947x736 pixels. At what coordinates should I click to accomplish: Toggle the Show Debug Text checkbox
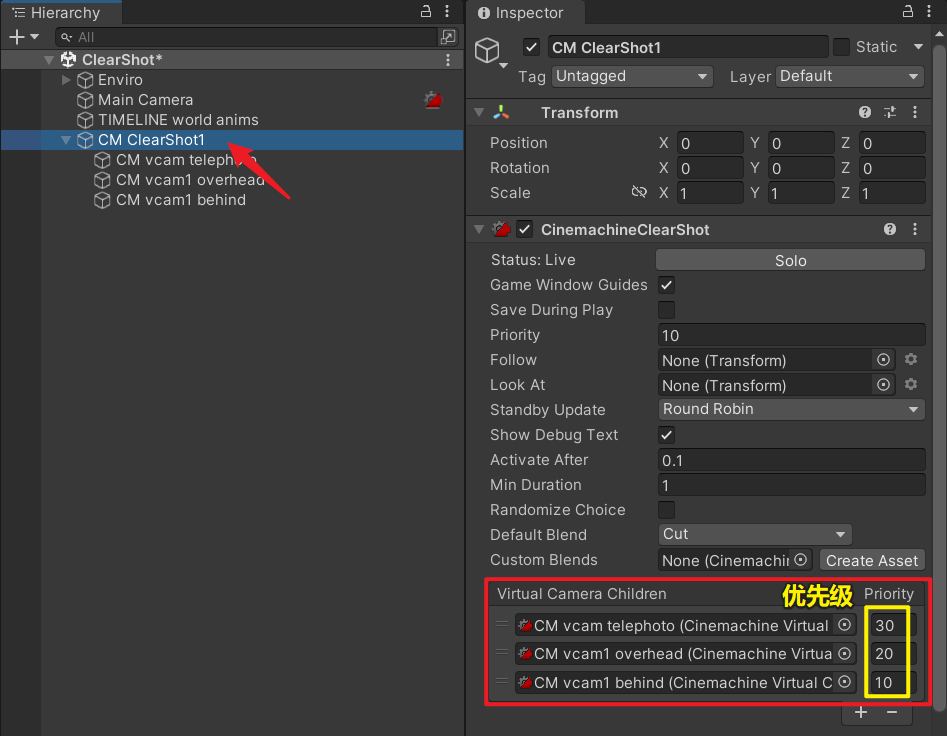(666, 435)
